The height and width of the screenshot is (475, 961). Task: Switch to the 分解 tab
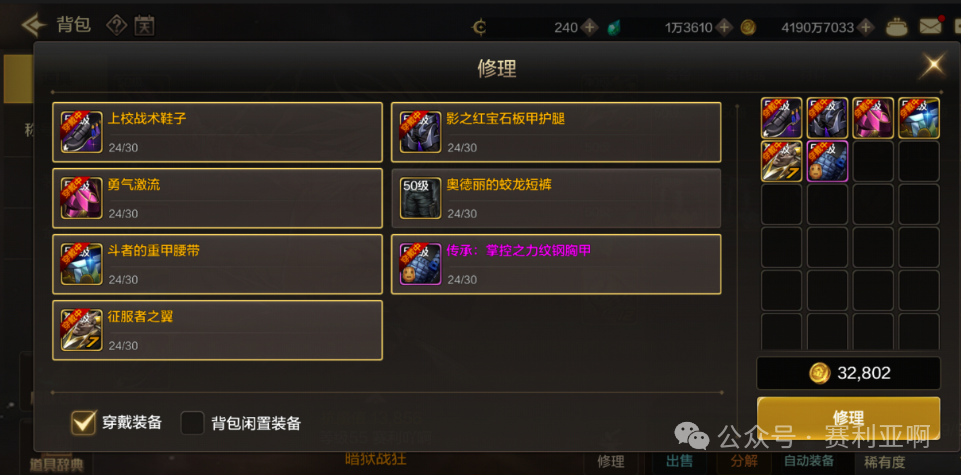[x=744, y=461]
